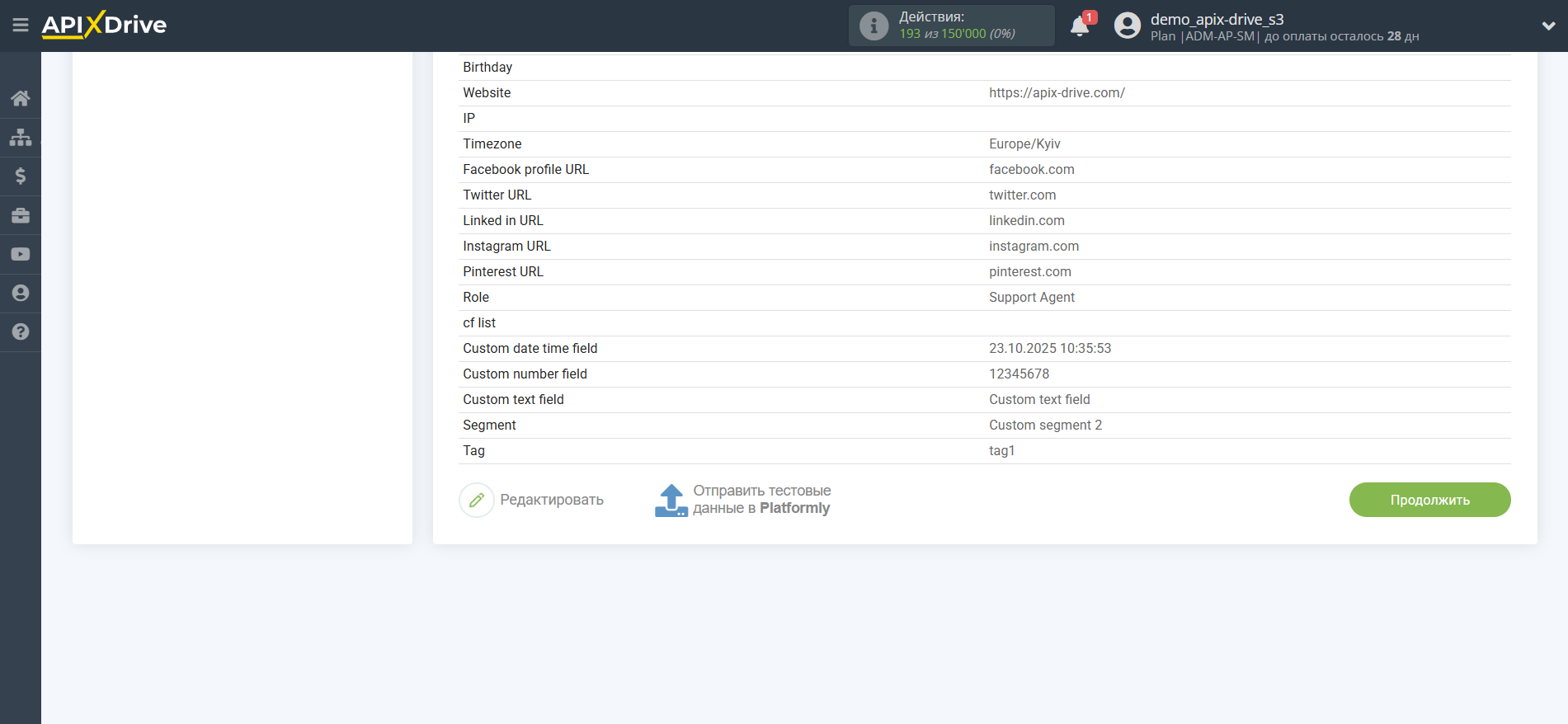Click the Tag field label
This screenshot has height=724, width=1568.
[x=473, y=451]
